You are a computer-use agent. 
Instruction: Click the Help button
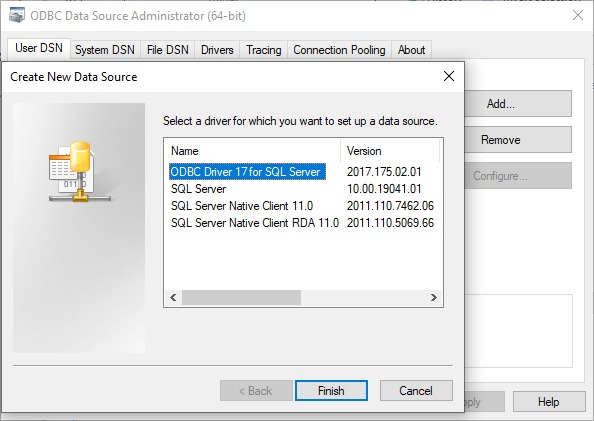tap(549, 402)
